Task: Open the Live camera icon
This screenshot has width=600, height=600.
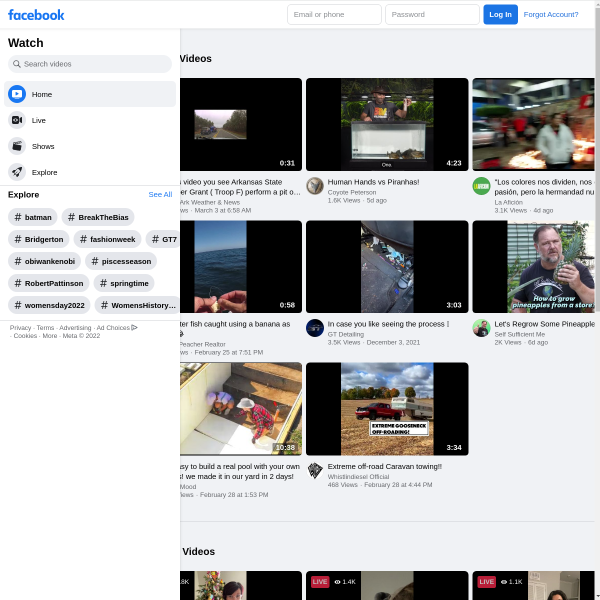Action: pyautogui.click(x=17, y=120)
